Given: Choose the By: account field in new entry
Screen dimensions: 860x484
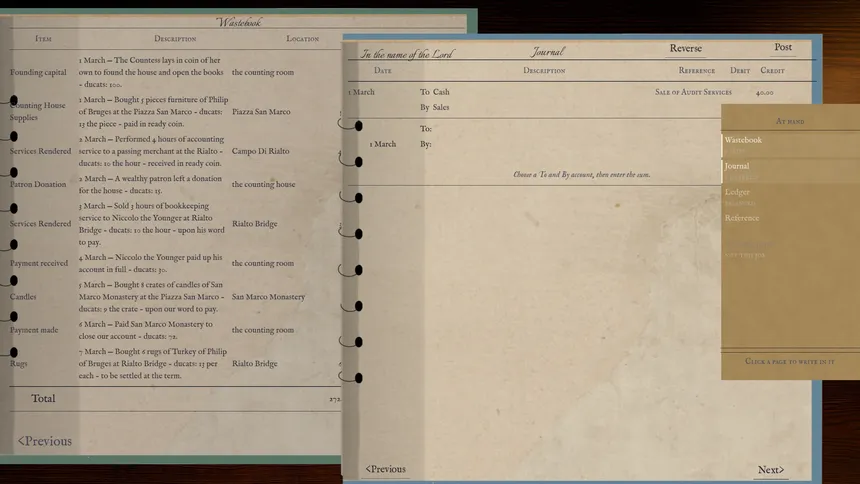Looking at the screenshot, I should pyautogui.click(x=426, y=144).
